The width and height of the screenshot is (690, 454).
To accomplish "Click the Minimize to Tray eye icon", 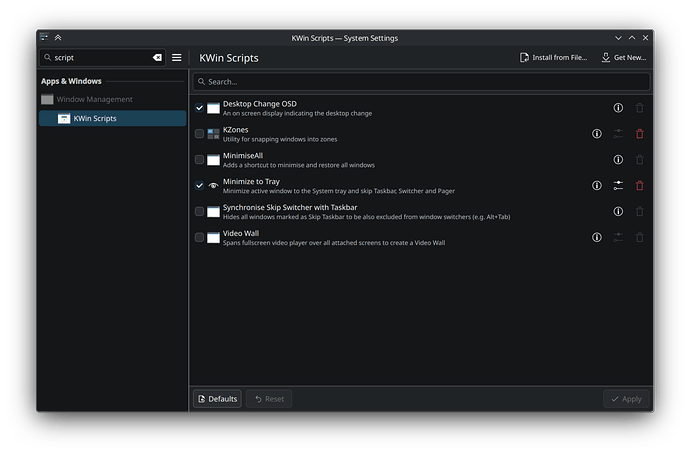I will pyautogui.click(x=213, y=186).
